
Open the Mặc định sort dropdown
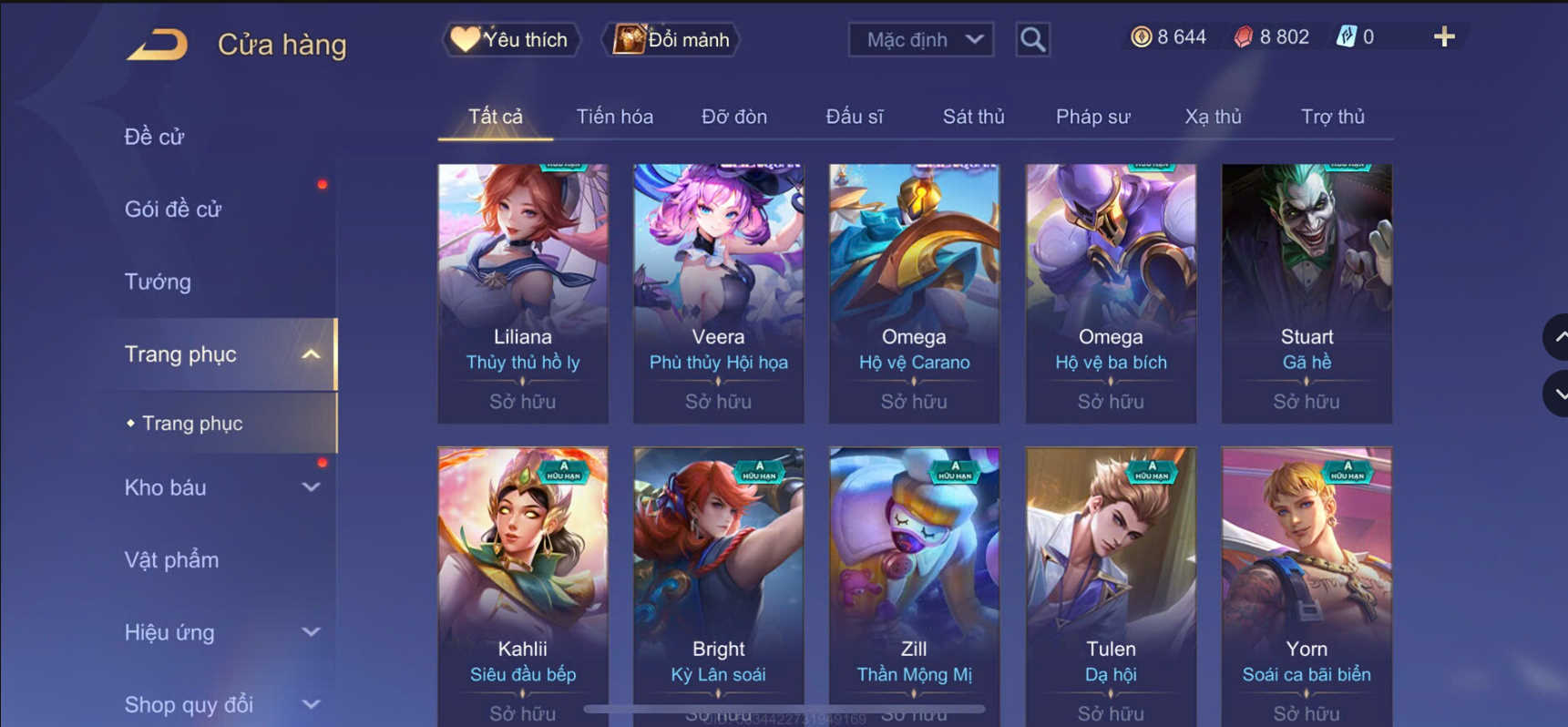click(921, 40)
